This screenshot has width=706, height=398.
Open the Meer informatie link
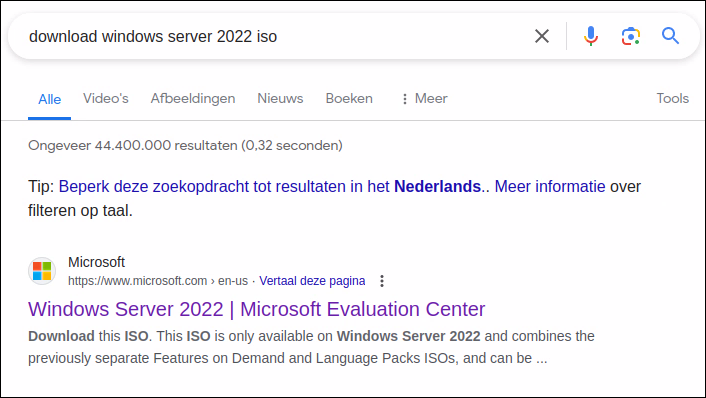550,186
